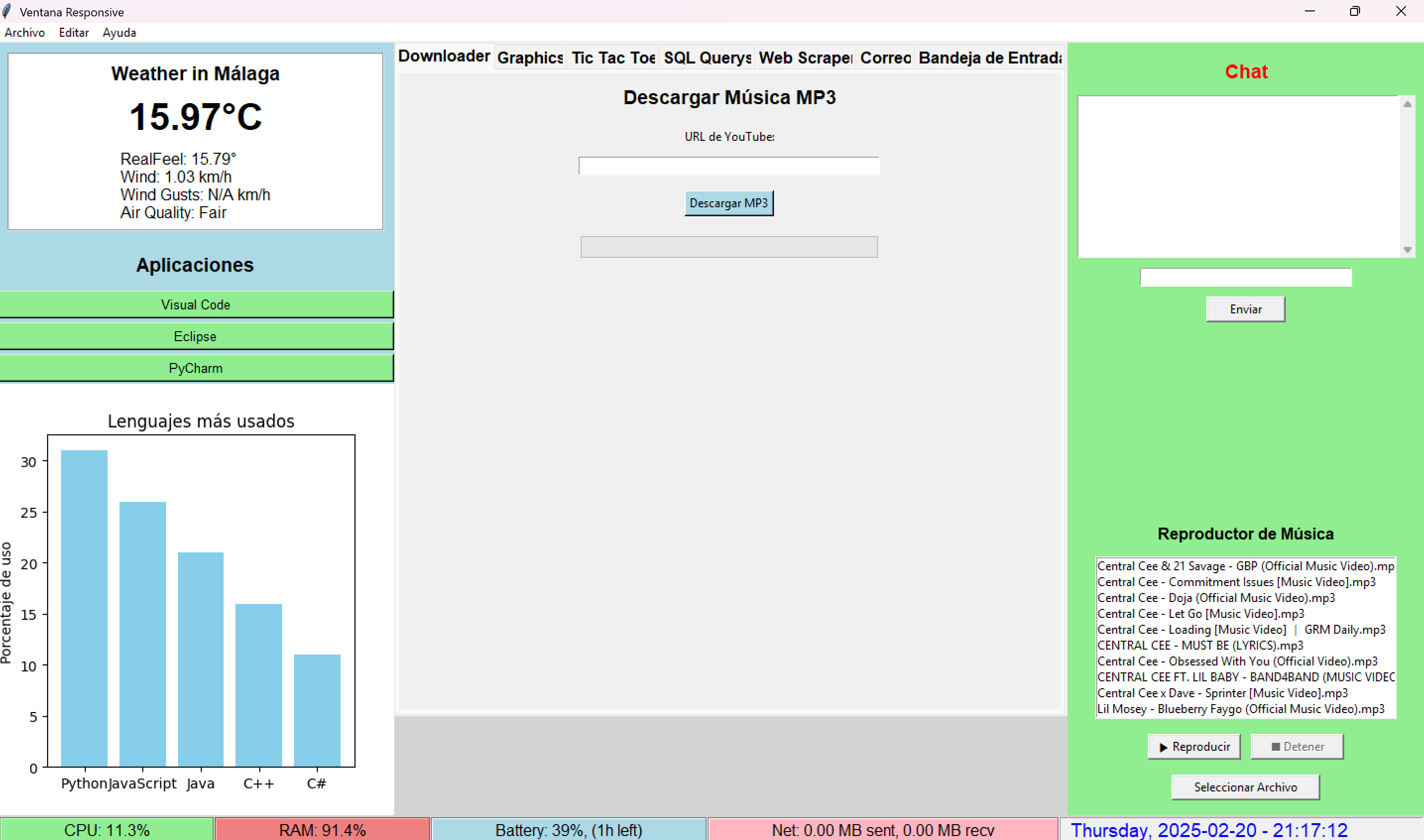
Task: Click the download progress bar
Action: pos(728,247)
